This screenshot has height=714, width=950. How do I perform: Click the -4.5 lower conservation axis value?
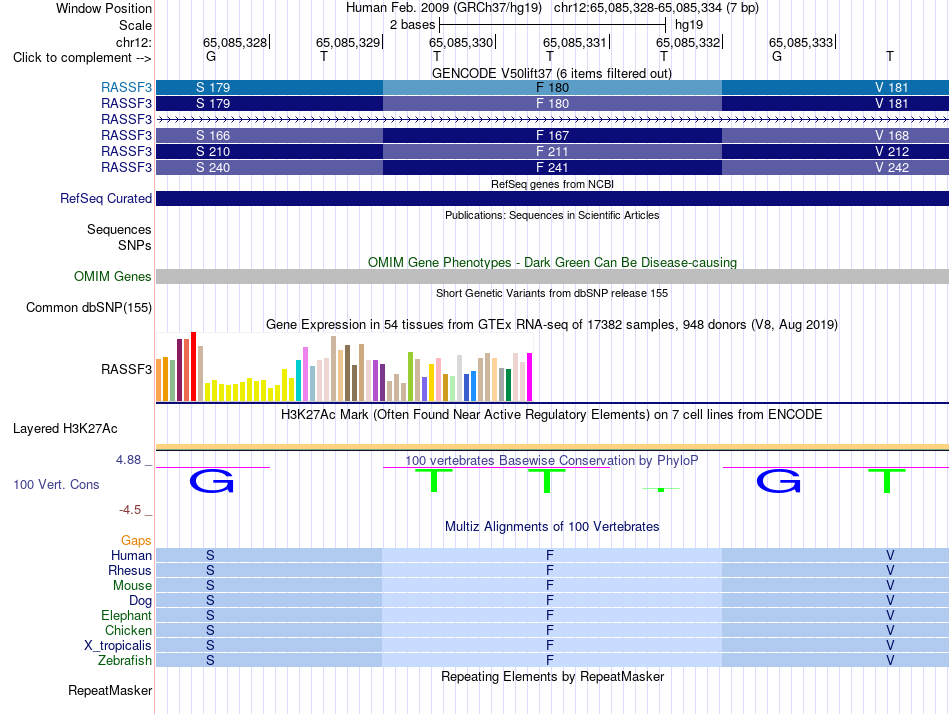pos(130,510)
